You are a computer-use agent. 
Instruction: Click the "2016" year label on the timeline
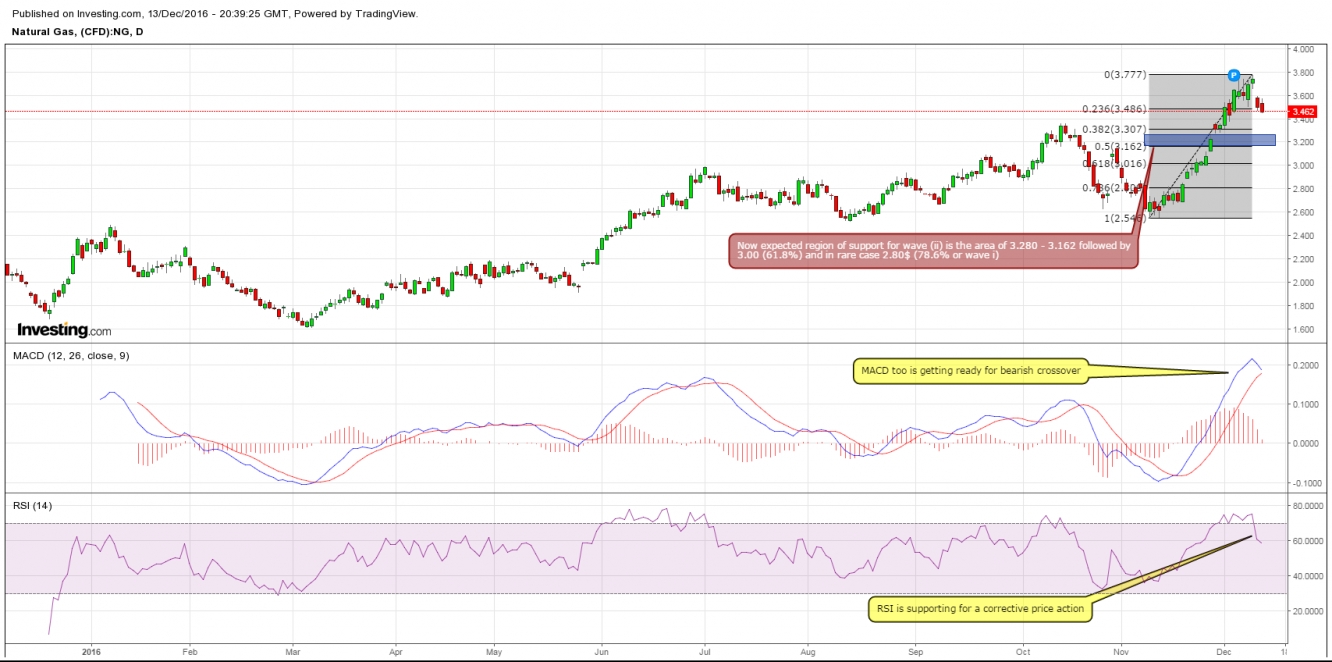(x=91, y=650)
